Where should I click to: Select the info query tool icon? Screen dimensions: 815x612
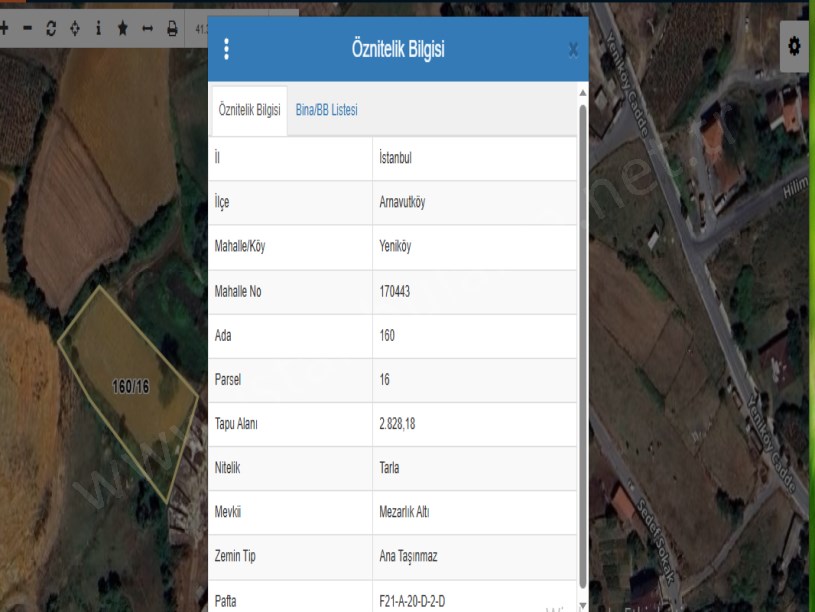click(x=98, y=28)
